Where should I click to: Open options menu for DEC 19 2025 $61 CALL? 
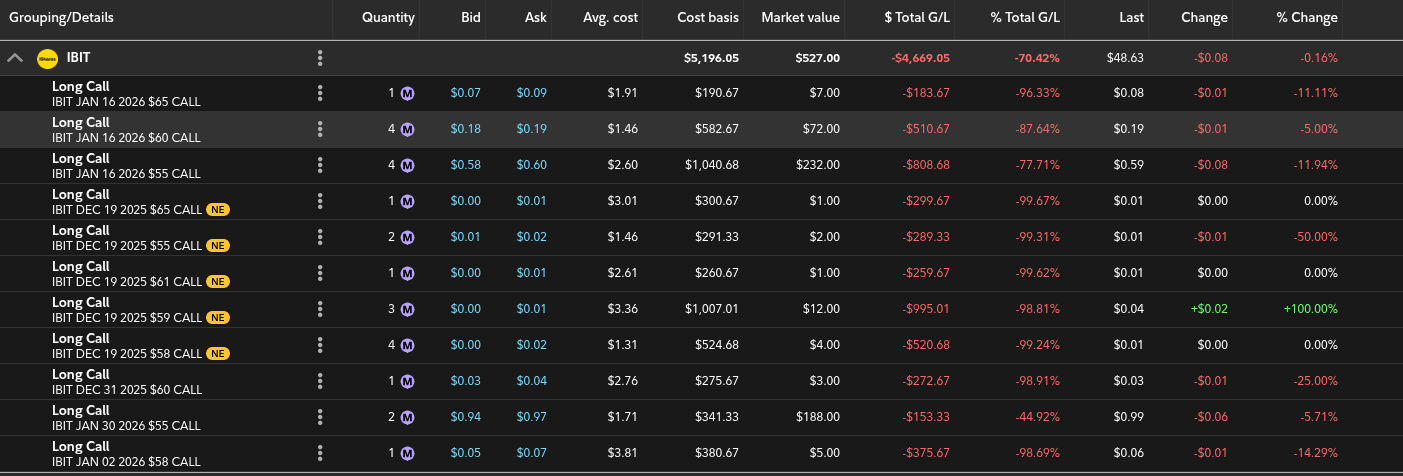320,273
